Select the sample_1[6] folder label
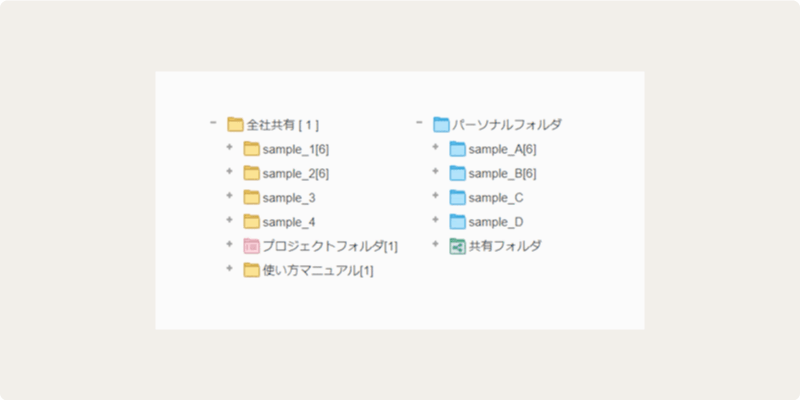800x400 pixels. coord(296,150)
